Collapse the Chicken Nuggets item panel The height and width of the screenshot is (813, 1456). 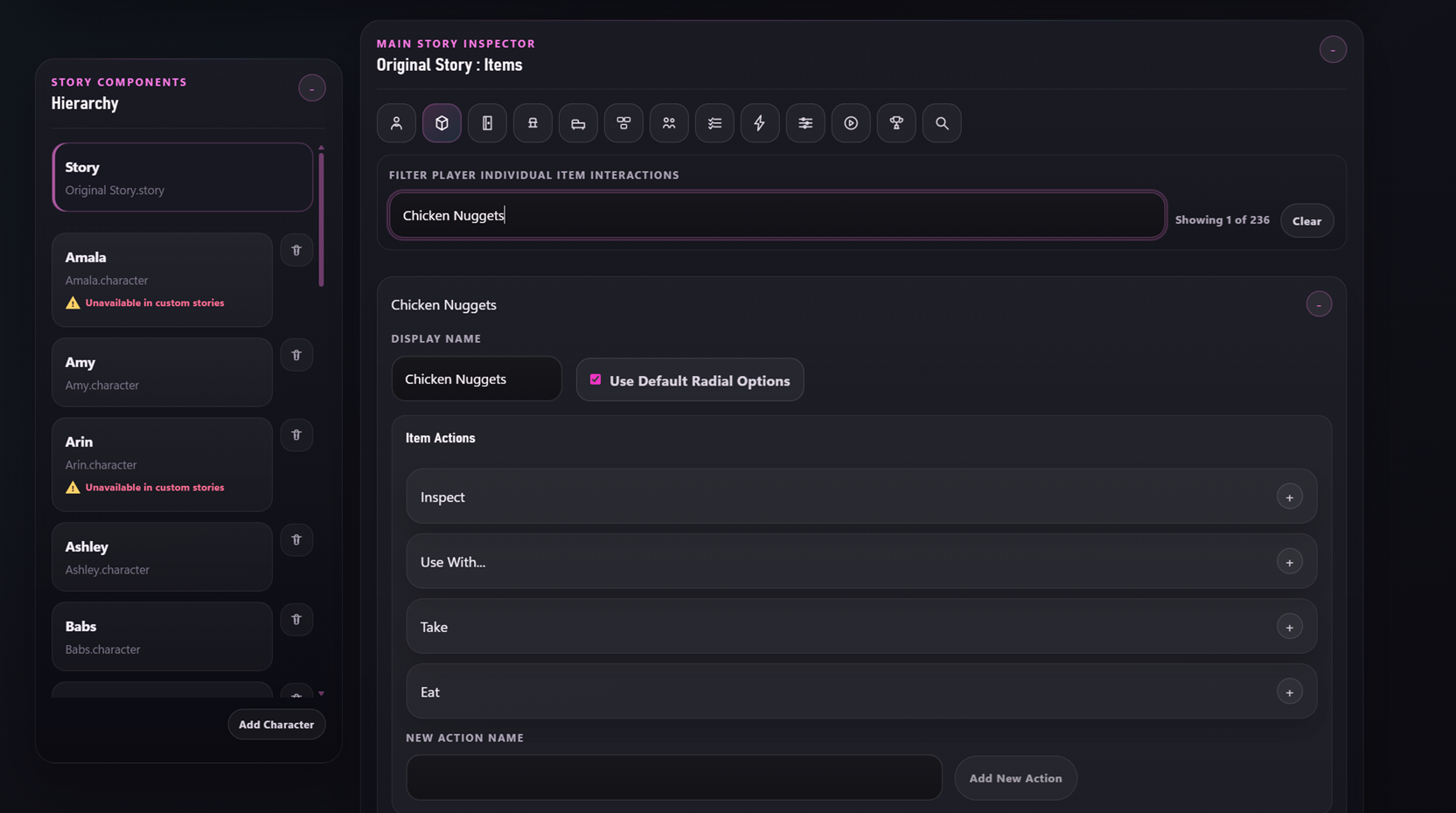(1319, 304)
